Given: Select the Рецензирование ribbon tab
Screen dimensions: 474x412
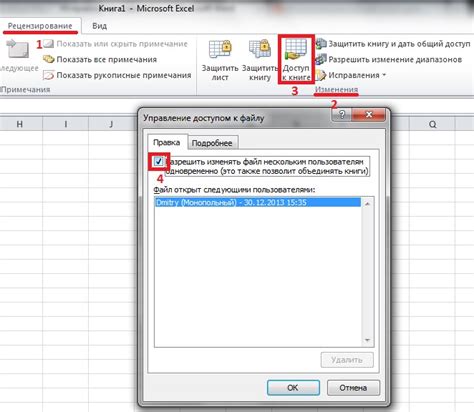Looking at the screenshot, I should (x=40, y=26).
